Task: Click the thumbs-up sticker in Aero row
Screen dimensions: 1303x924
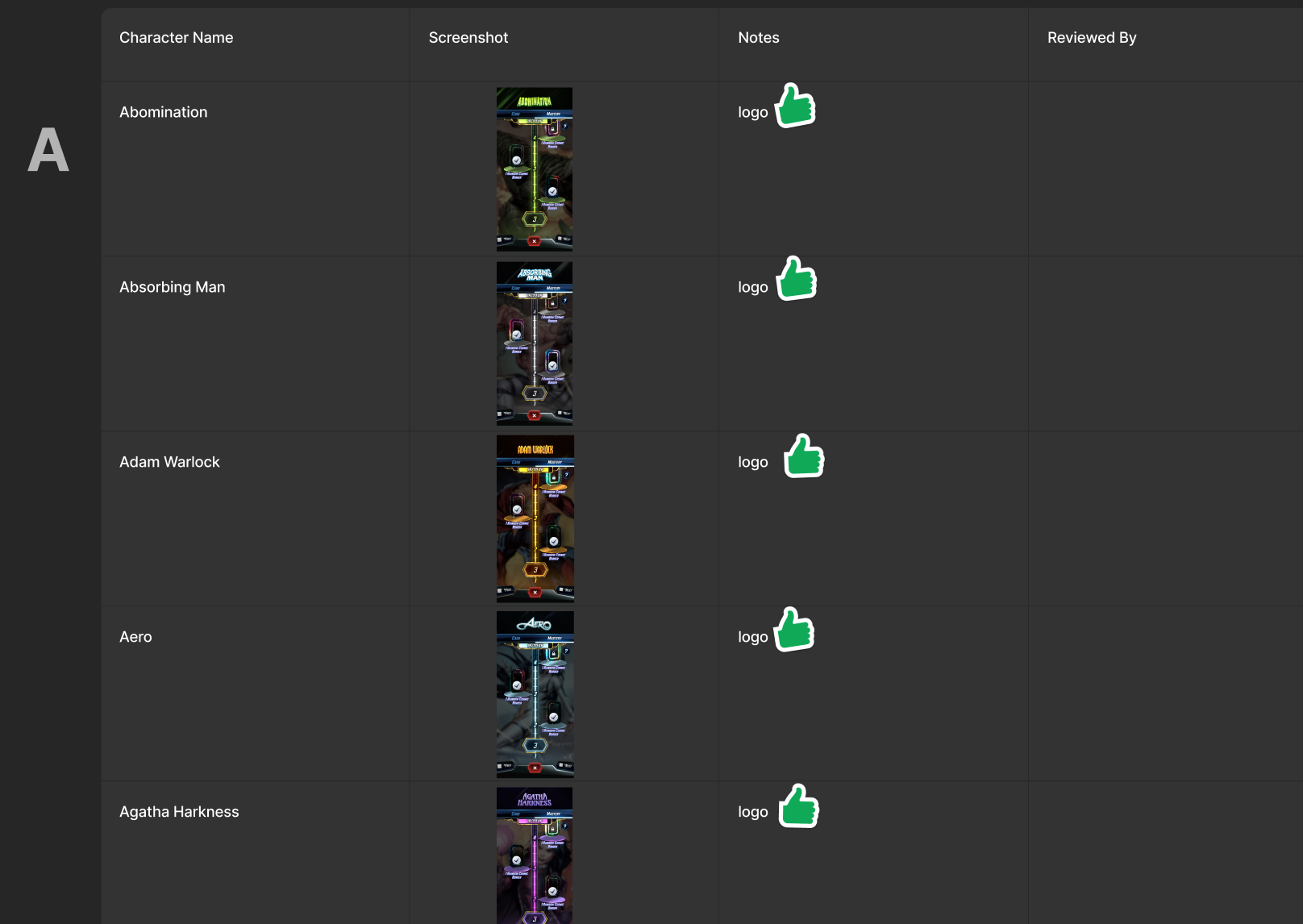Action: [794, 629]
